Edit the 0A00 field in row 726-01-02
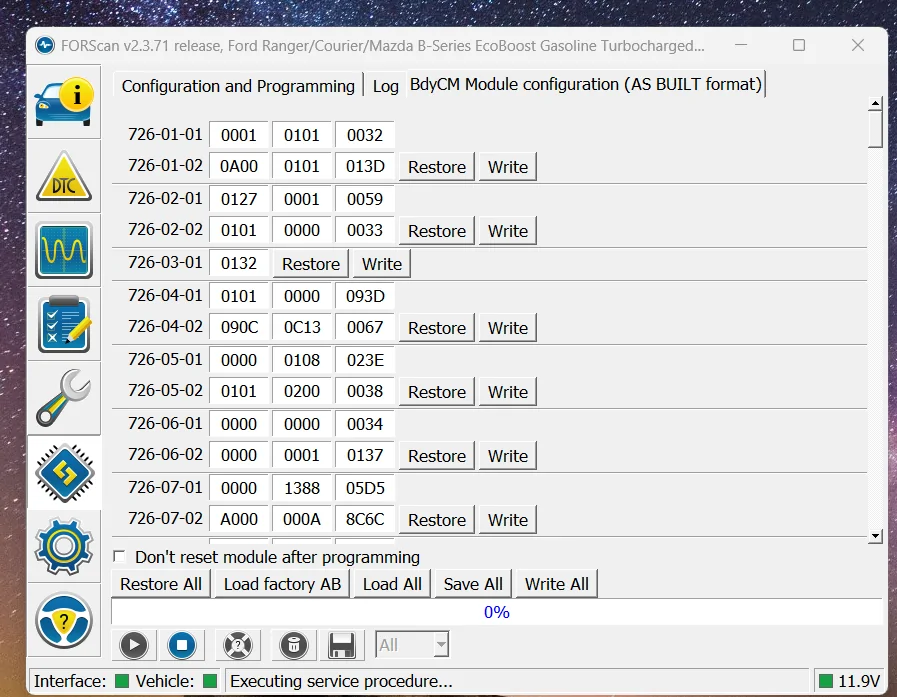This screenshot has height=697, width=897. click(239, 166)
